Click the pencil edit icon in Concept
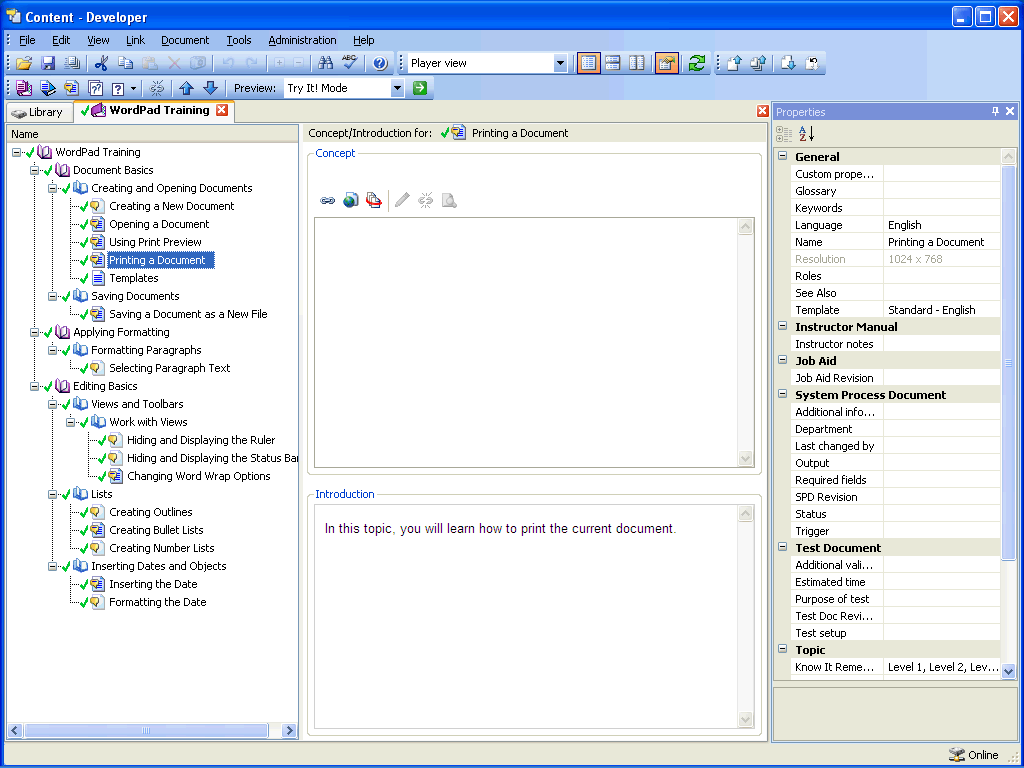This screenshot has width=1024, height=768. [x=402, y=200]
